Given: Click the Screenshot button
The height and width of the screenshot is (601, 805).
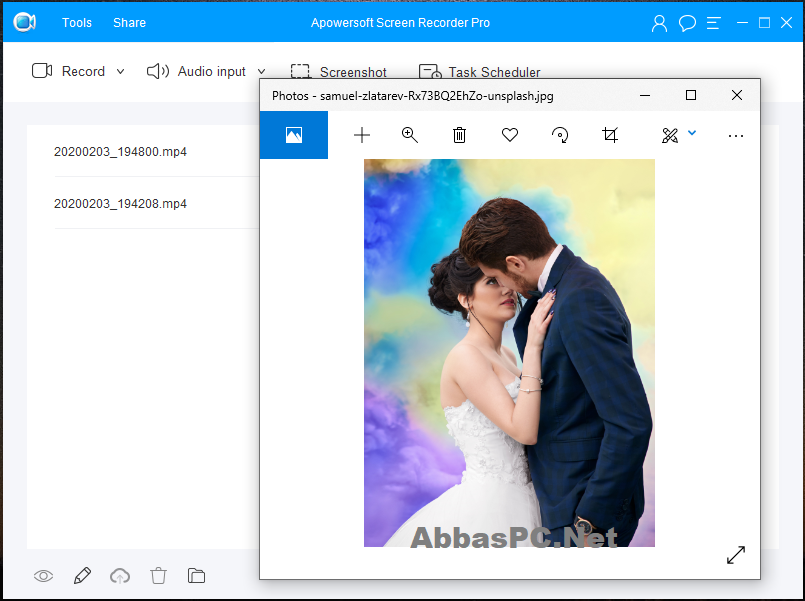Looking at the screenshot, I should tap(338, 71).
